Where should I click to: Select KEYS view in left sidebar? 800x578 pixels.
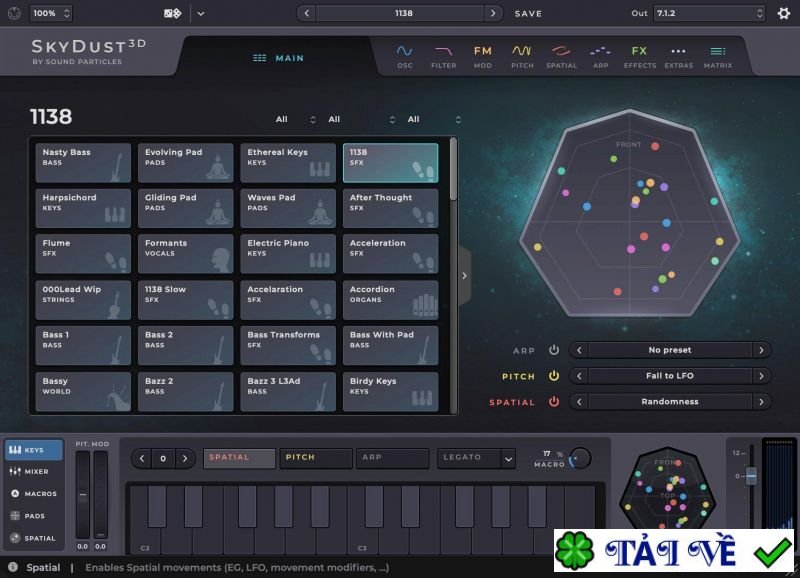34,450
